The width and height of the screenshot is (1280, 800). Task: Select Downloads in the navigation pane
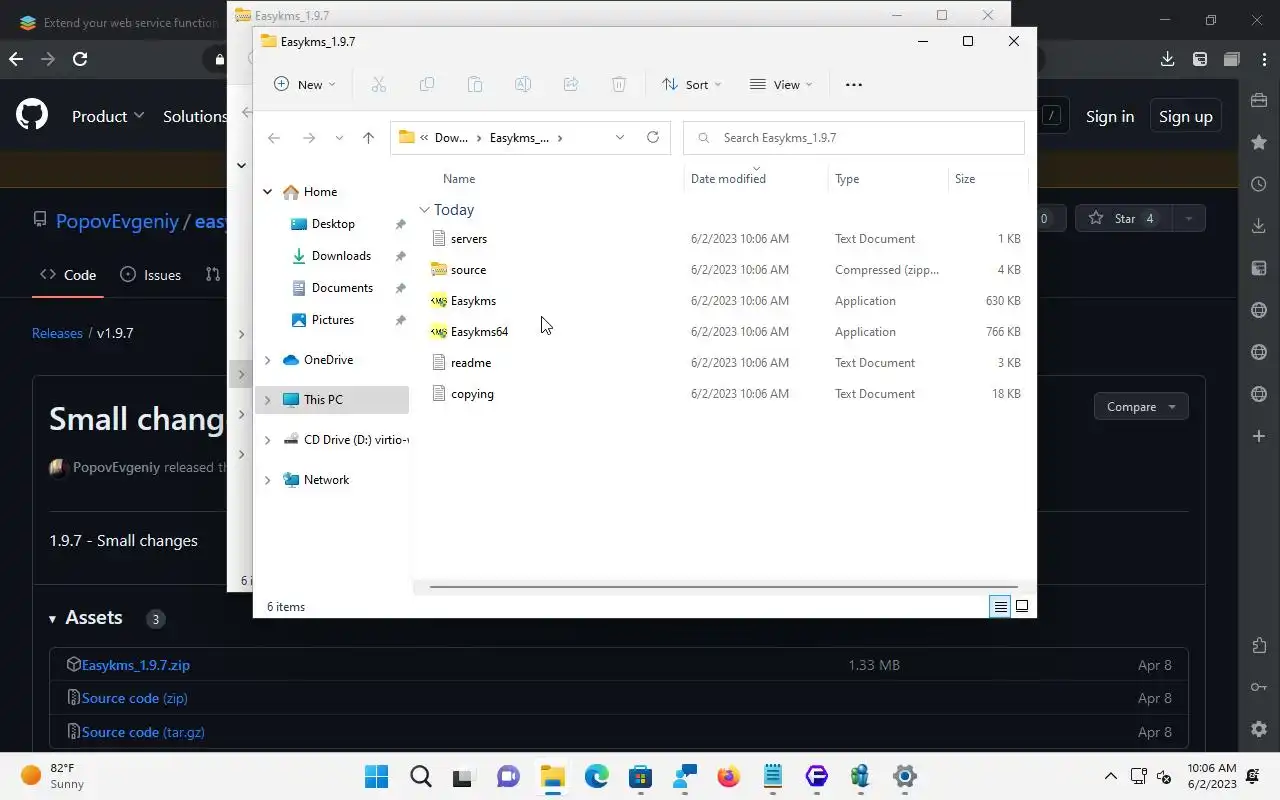coord(341,256)
